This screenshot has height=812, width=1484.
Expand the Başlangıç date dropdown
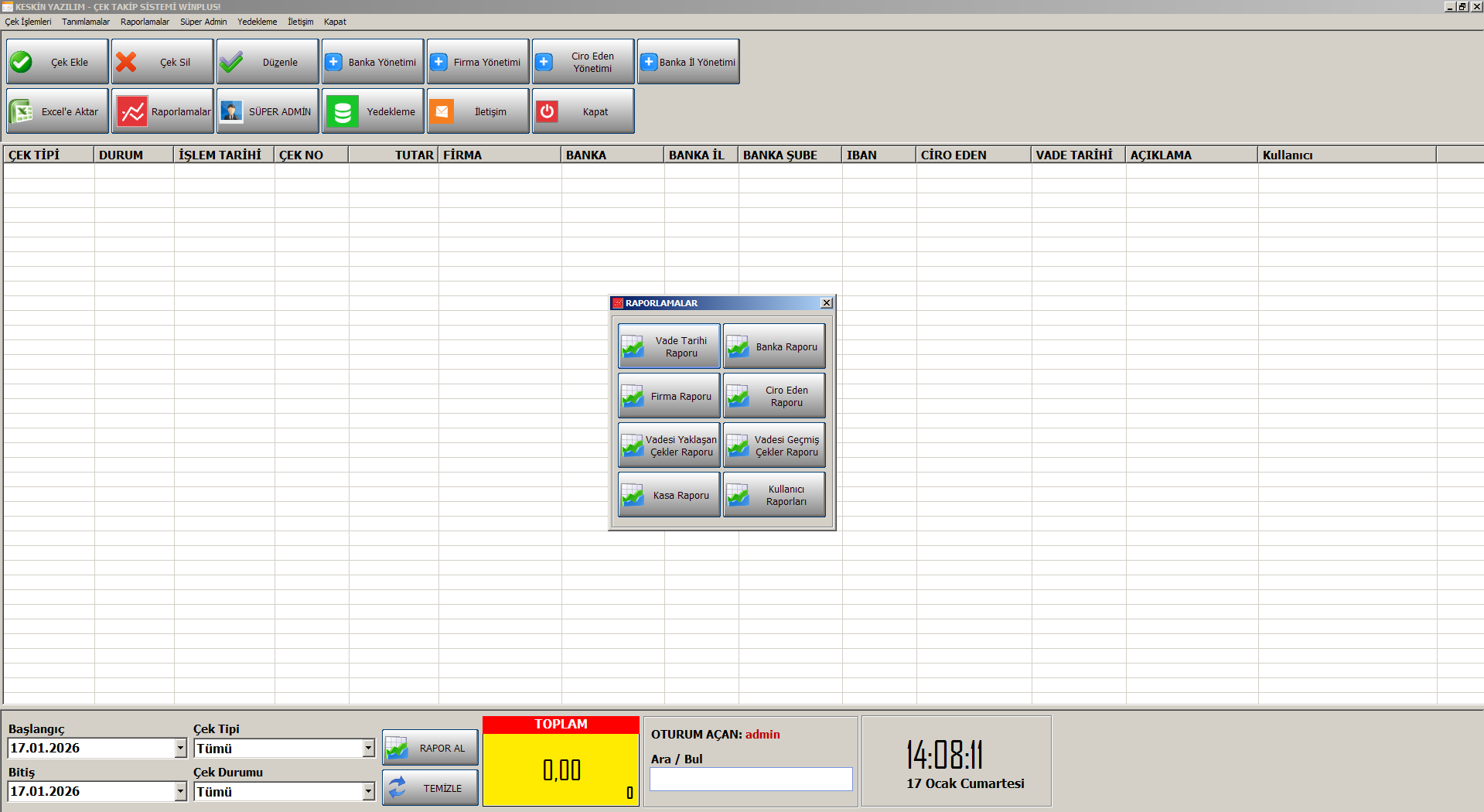[x=180, y=748]
